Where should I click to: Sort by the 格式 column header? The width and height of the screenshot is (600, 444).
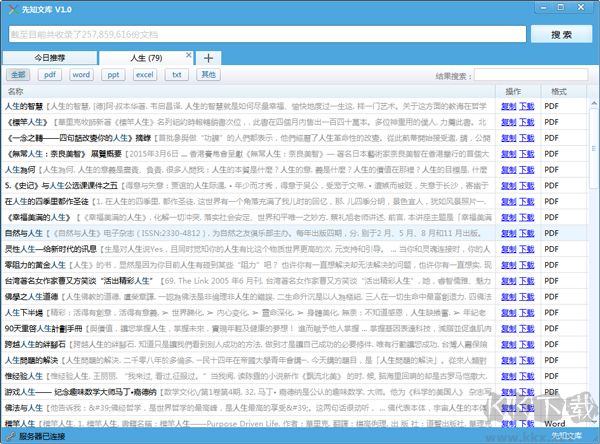coord(558,91)
